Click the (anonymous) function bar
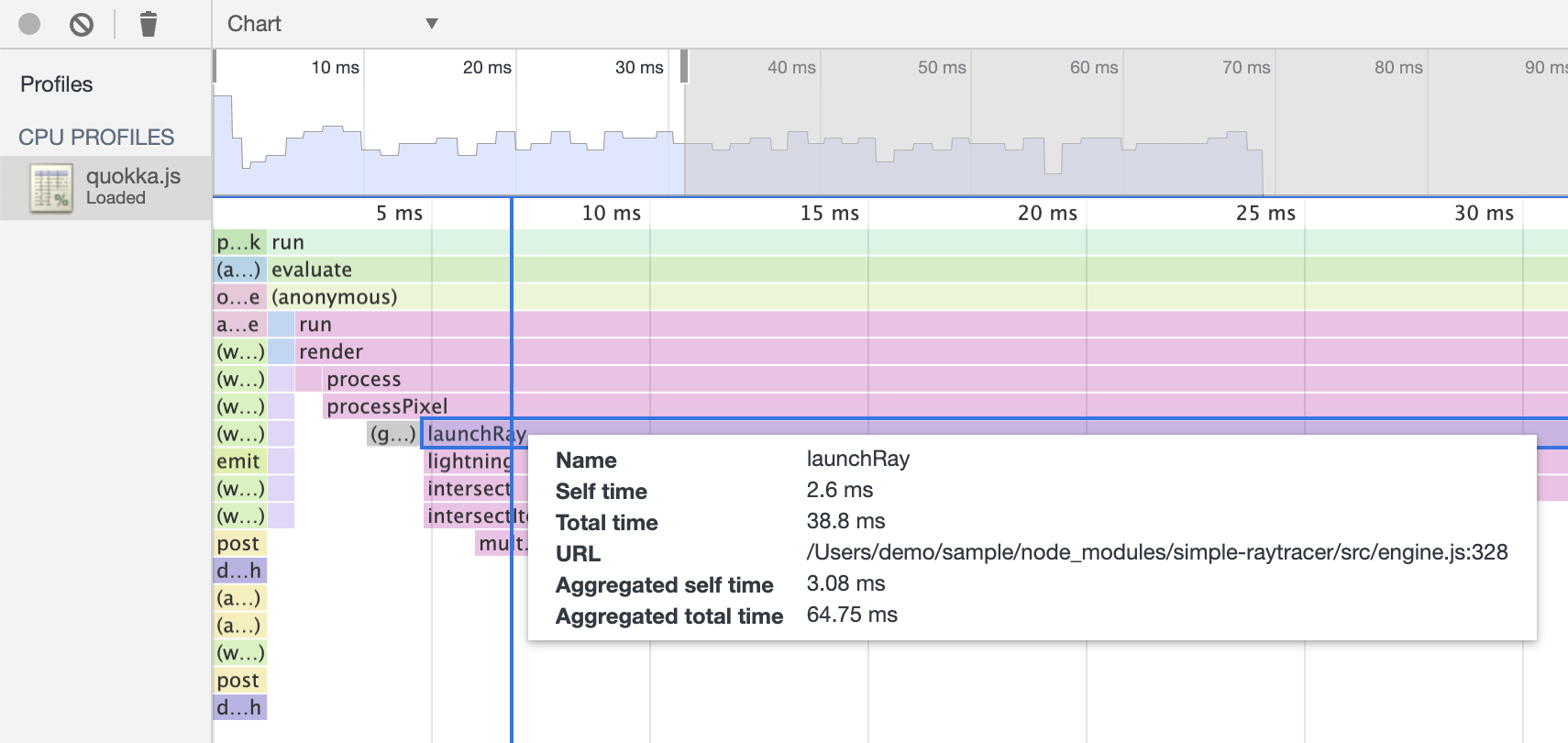 335,297
